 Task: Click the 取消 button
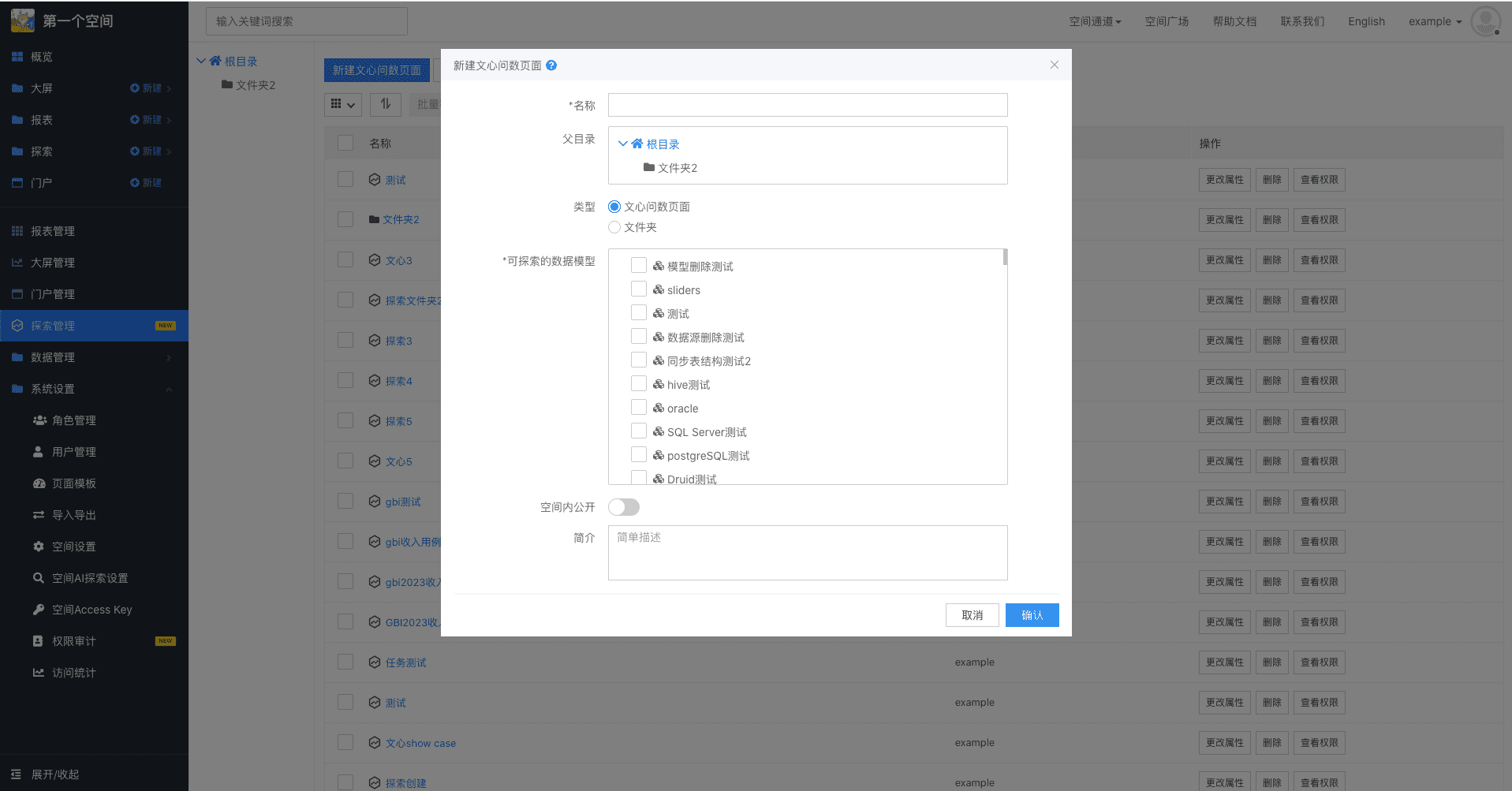point(973,615)
